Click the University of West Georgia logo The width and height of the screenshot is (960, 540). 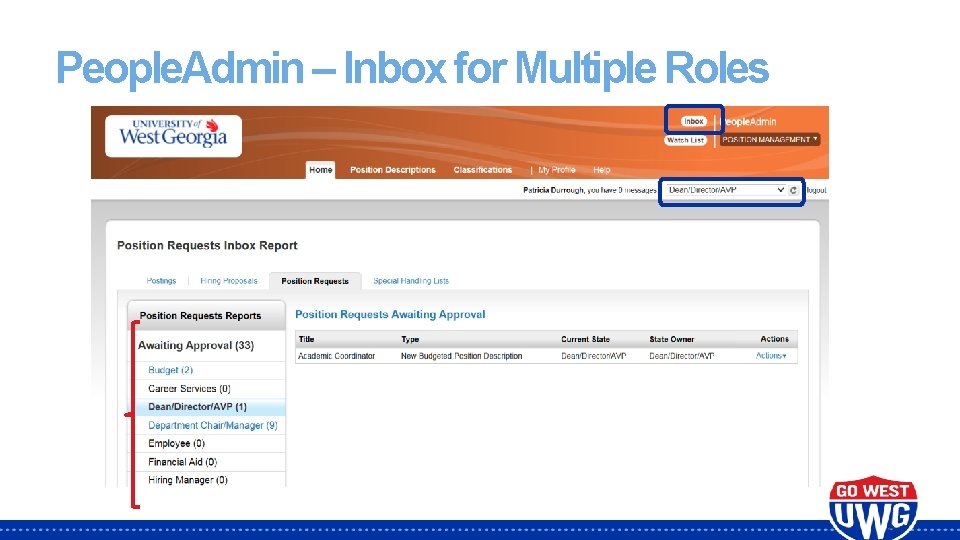point(173,136)
